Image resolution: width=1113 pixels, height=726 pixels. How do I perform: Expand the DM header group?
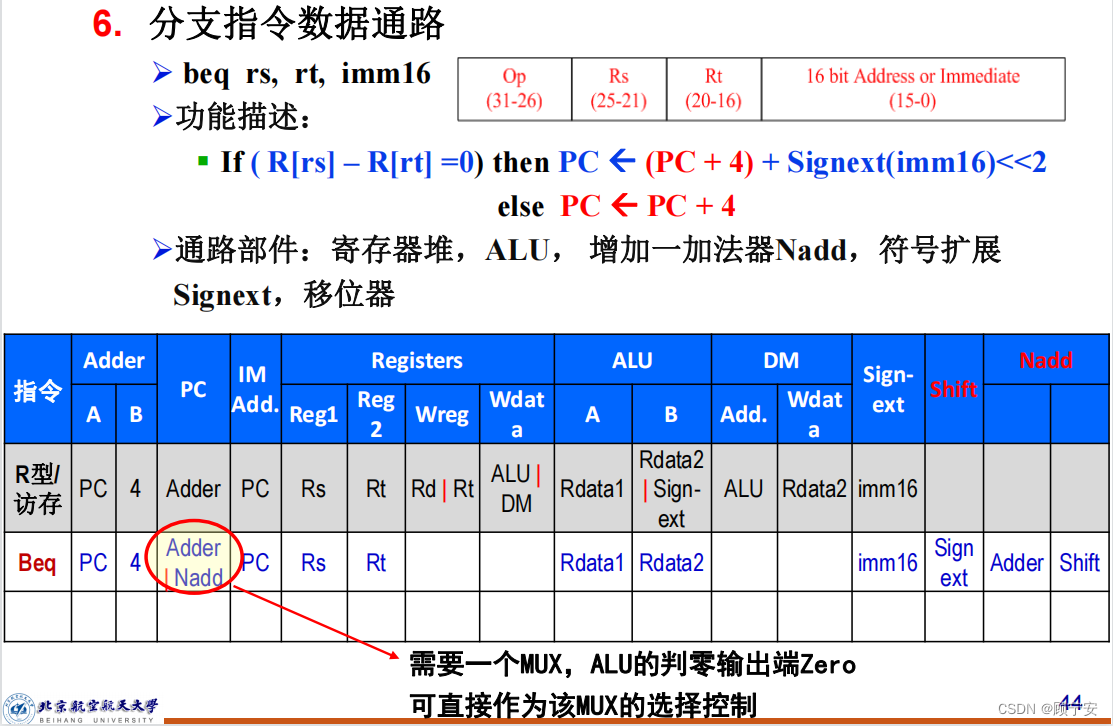tap(781, 360)
